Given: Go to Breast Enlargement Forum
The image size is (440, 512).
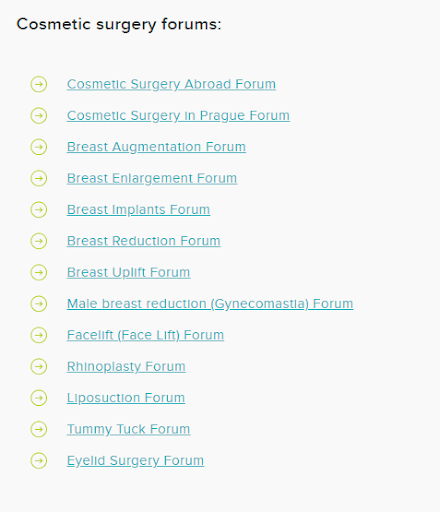Looking at the screenshot, I should (152, 178).
